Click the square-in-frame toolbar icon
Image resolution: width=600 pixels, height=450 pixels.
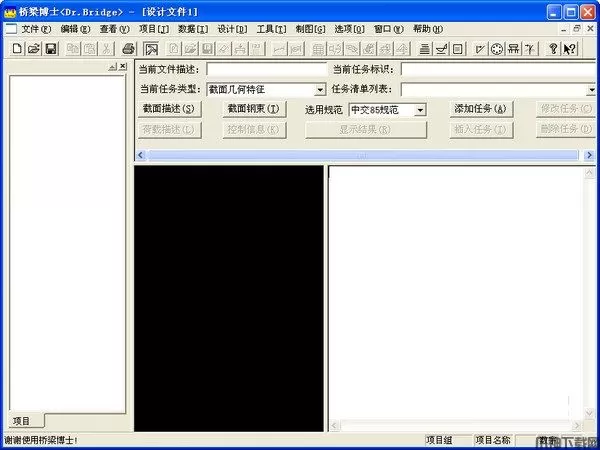pyautogui.click(x=458, y=49)
